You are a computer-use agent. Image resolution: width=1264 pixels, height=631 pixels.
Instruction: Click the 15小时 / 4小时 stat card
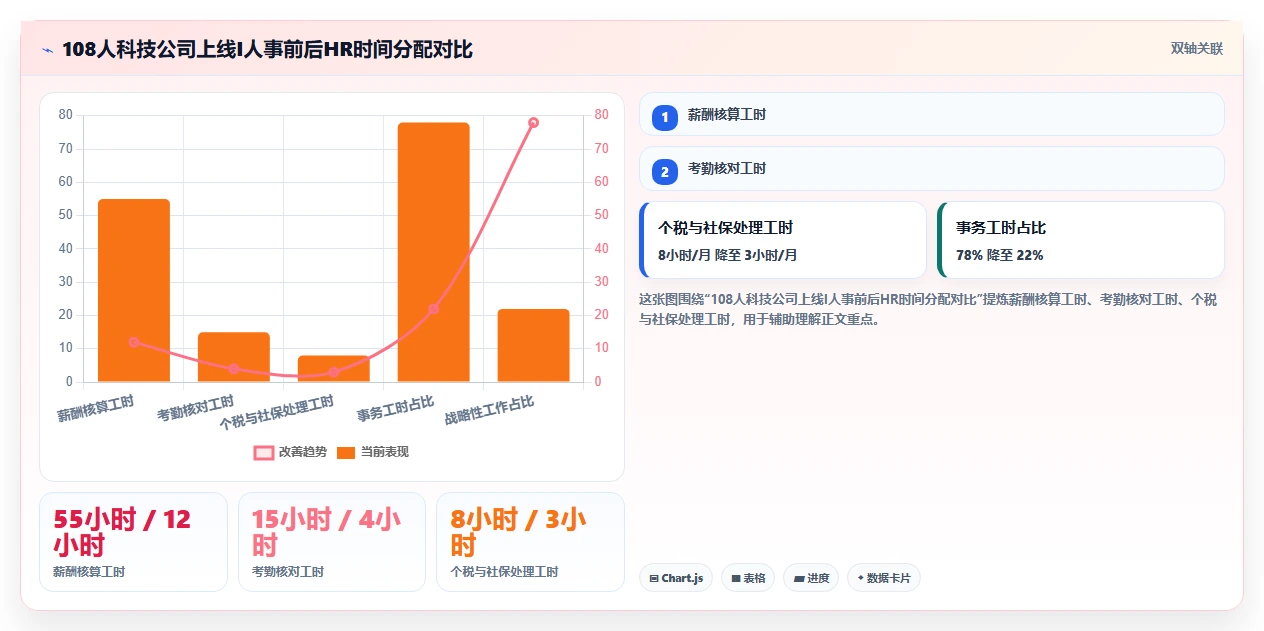tap(332, 542)
